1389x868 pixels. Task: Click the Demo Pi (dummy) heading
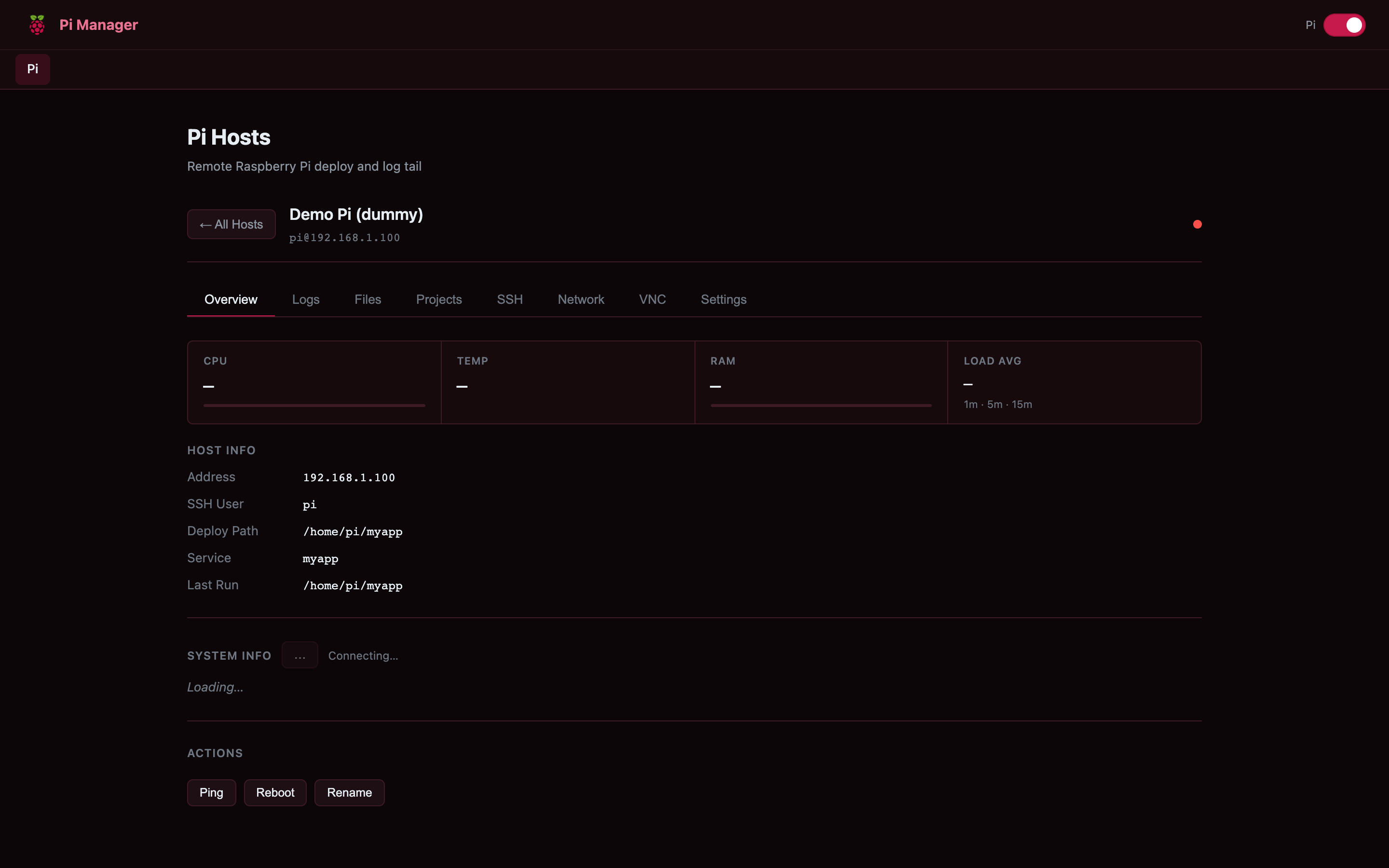tap(356, 214)
